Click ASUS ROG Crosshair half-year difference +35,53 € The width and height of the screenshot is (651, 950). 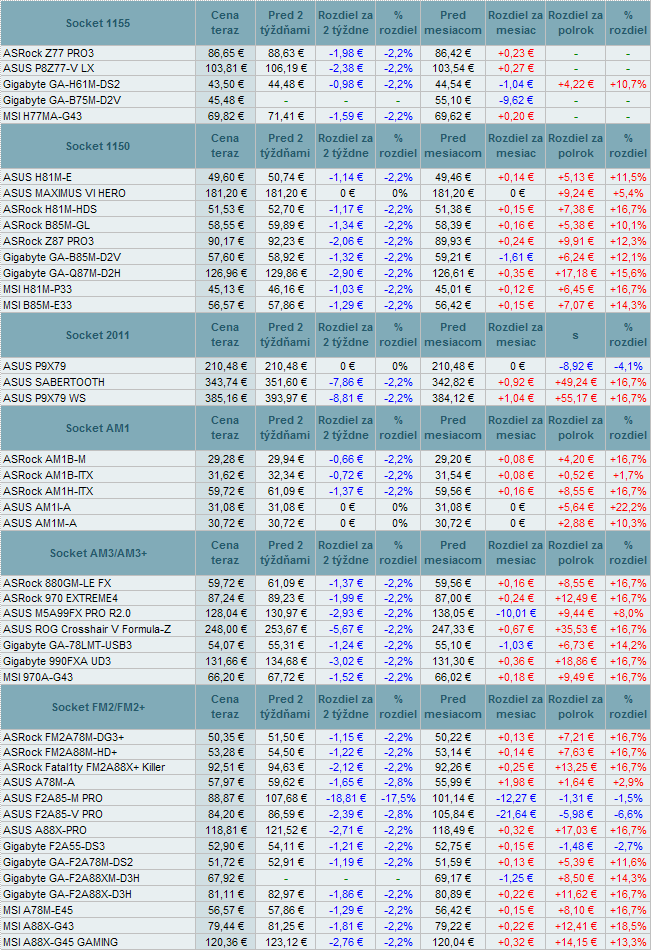[x=575, y=629]
